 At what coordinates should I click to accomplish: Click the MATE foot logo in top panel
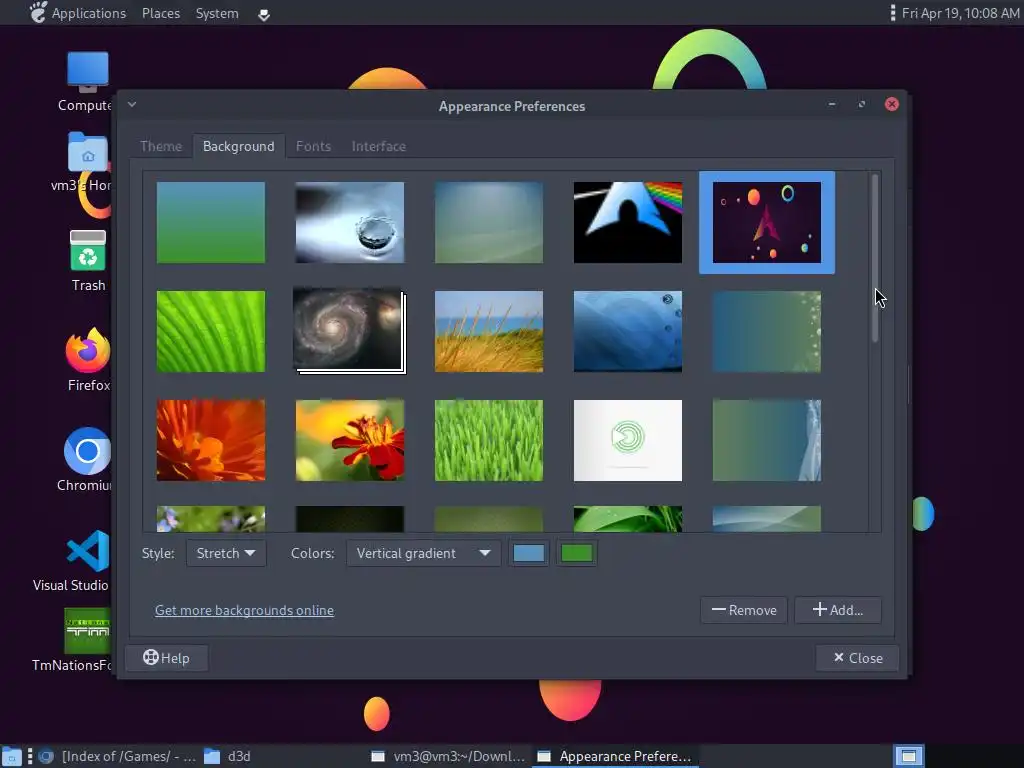pos(38,12)
